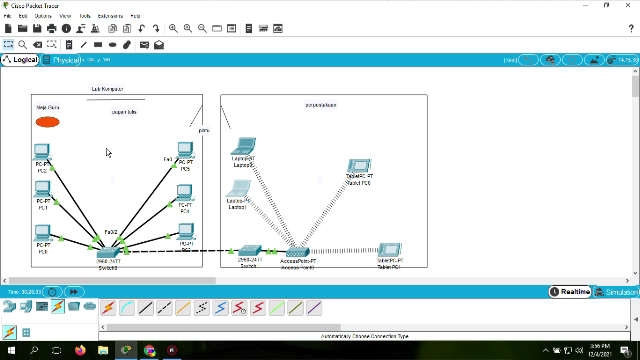640x360 pixels.
Task: Switch to Realtime mode
Action: [x=570, y=292]
